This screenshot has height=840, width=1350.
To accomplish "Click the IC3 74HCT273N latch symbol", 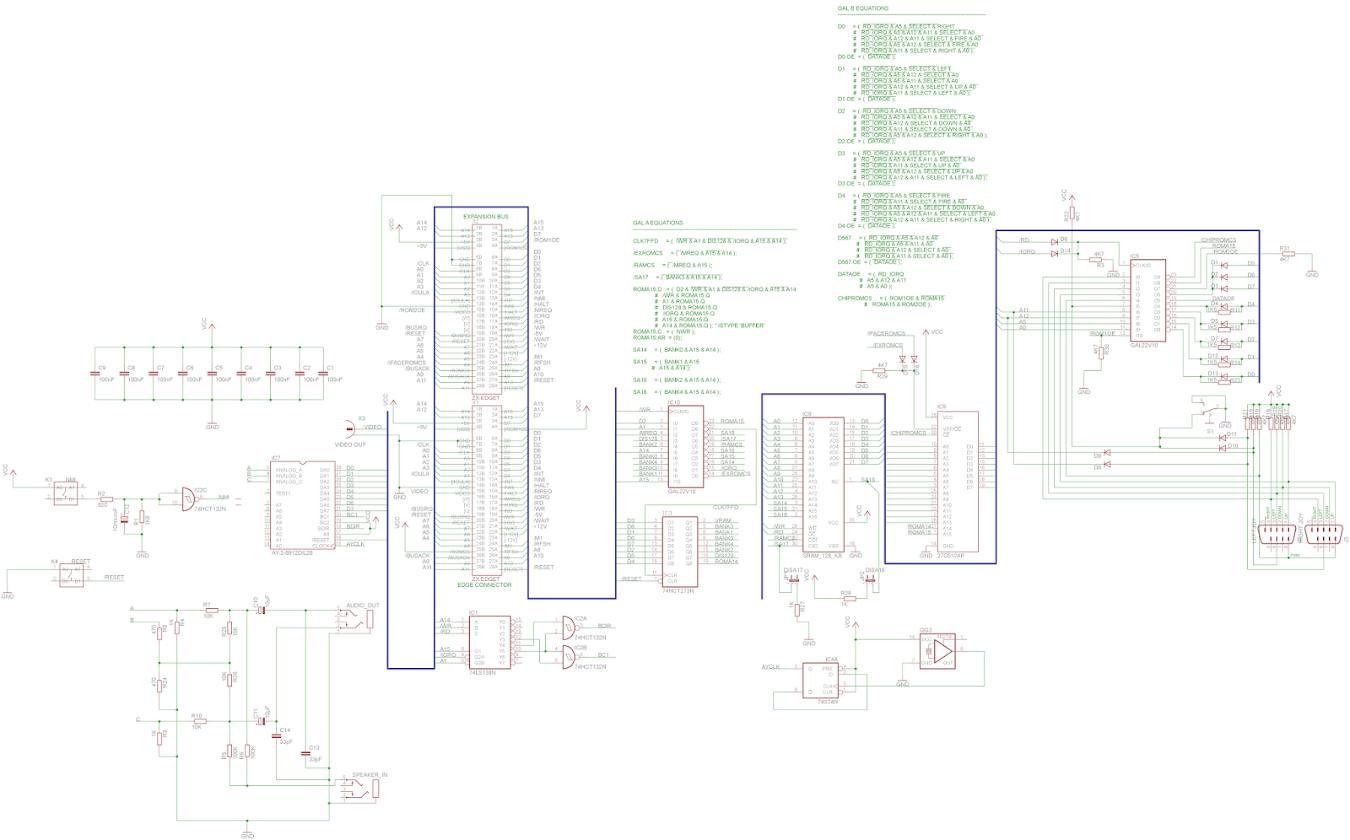I will [x=680, y=552].
